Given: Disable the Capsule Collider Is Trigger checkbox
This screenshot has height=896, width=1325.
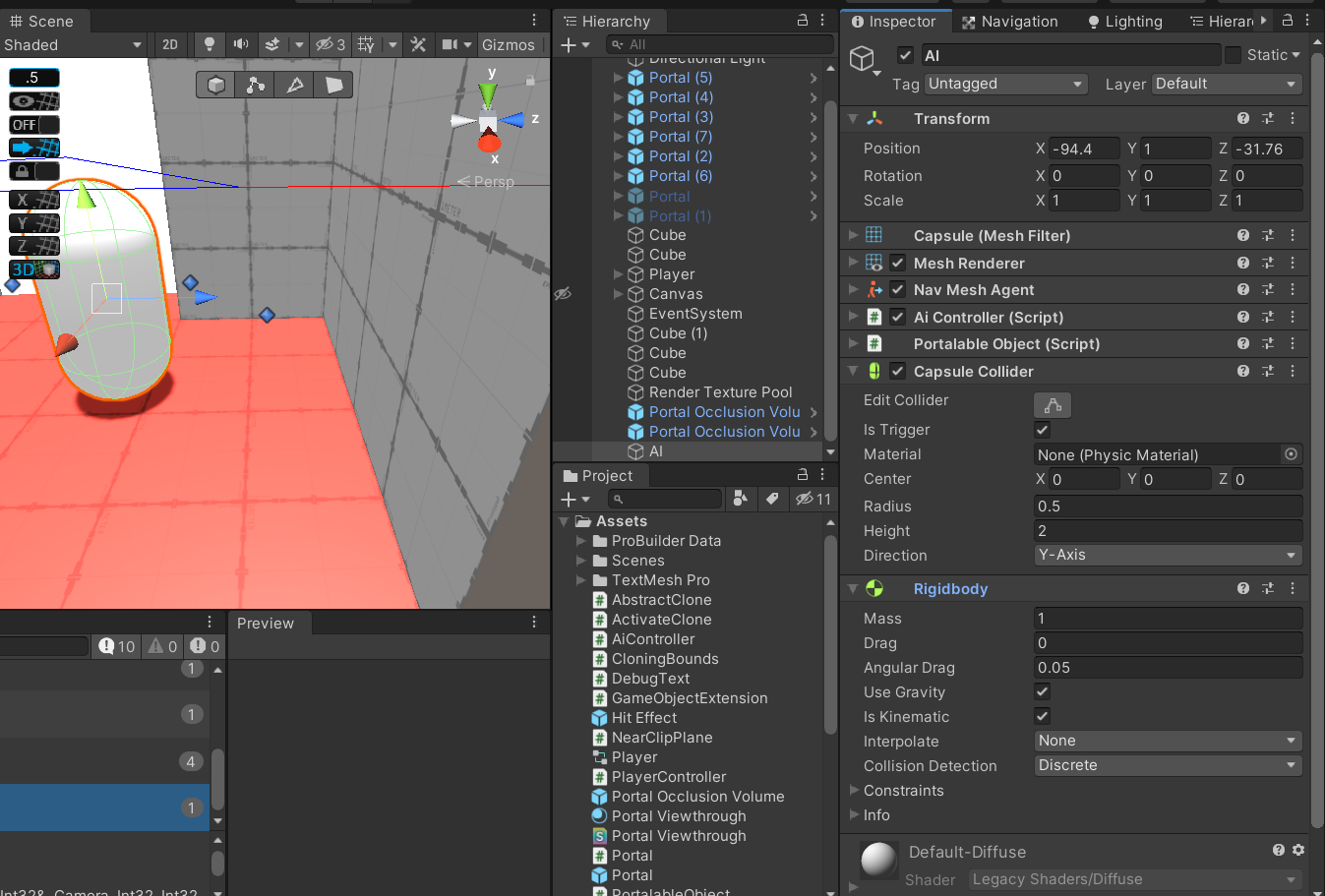Looking at the screenshot, I should coord(1042,430).
